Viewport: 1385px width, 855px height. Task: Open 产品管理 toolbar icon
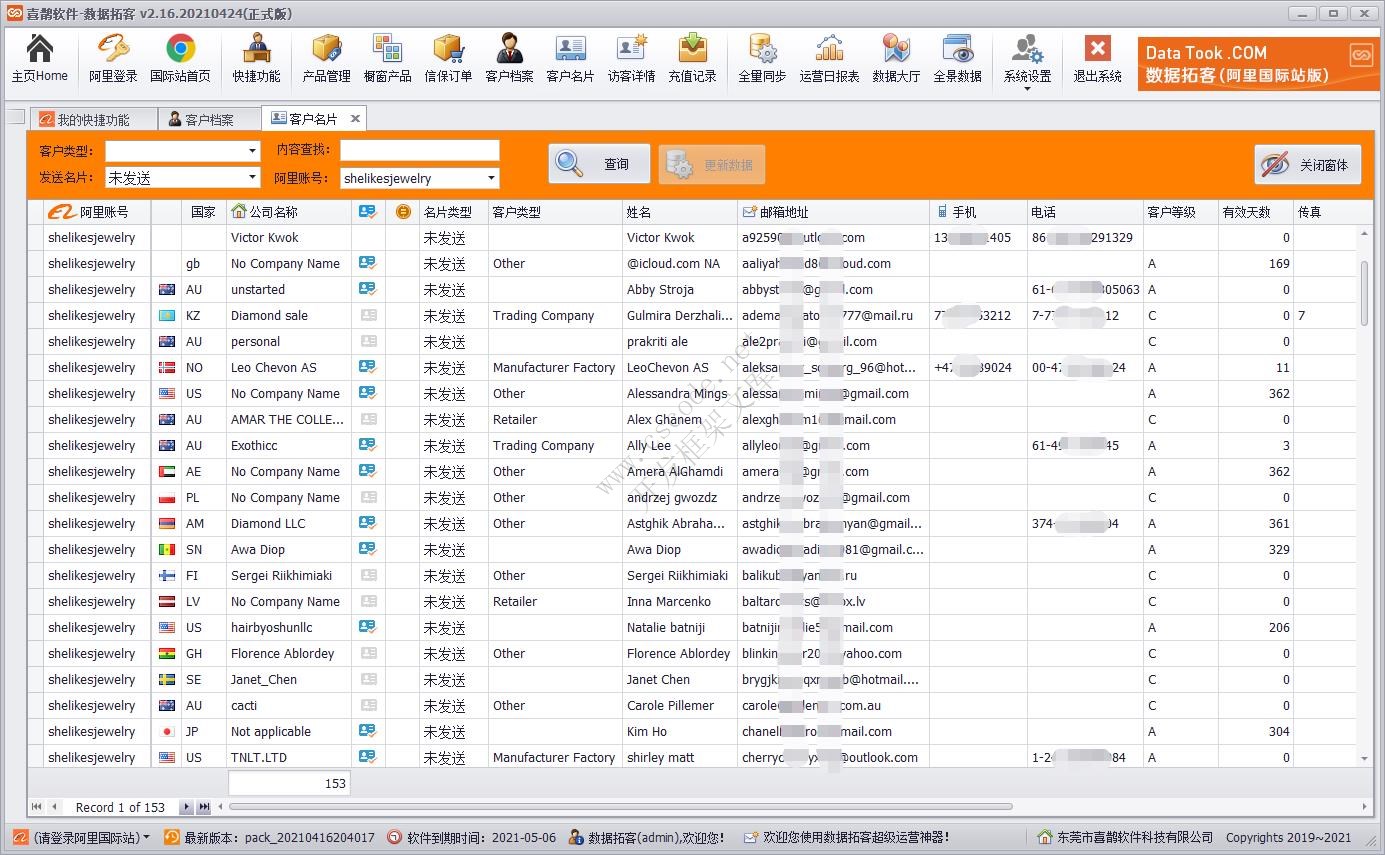326,59
